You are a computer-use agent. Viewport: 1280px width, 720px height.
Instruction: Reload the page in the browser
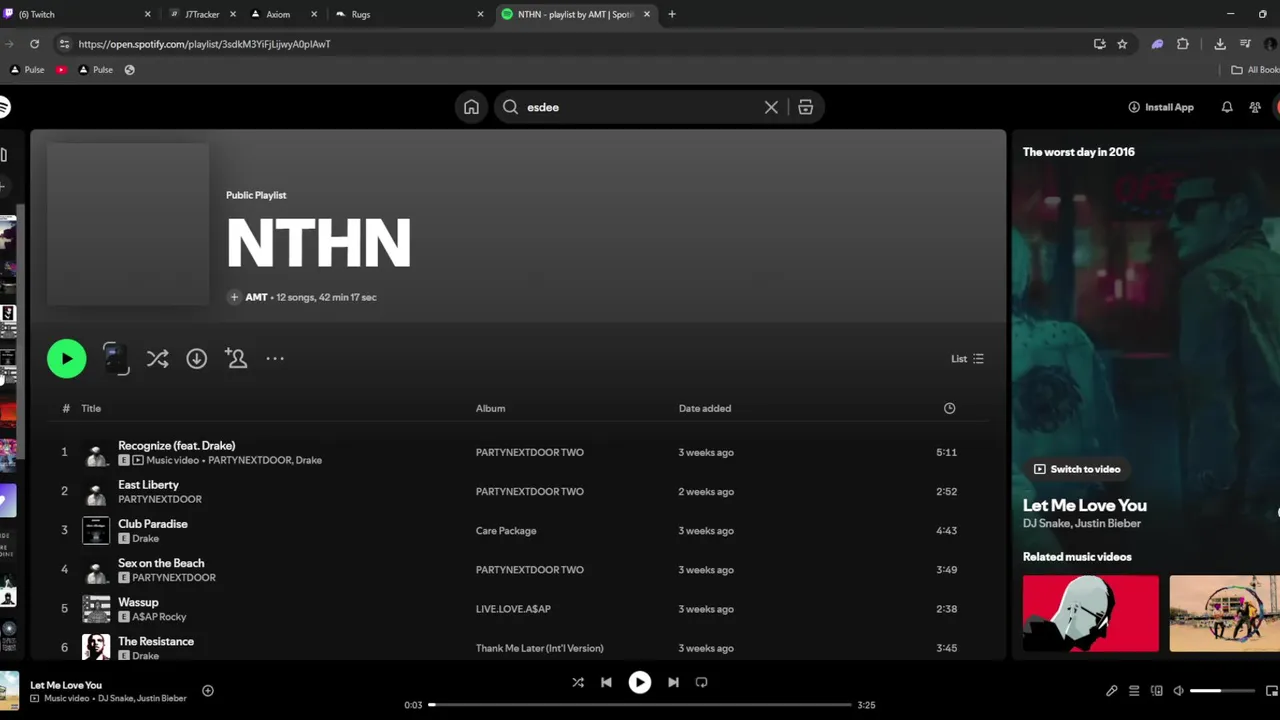[34, 44]
